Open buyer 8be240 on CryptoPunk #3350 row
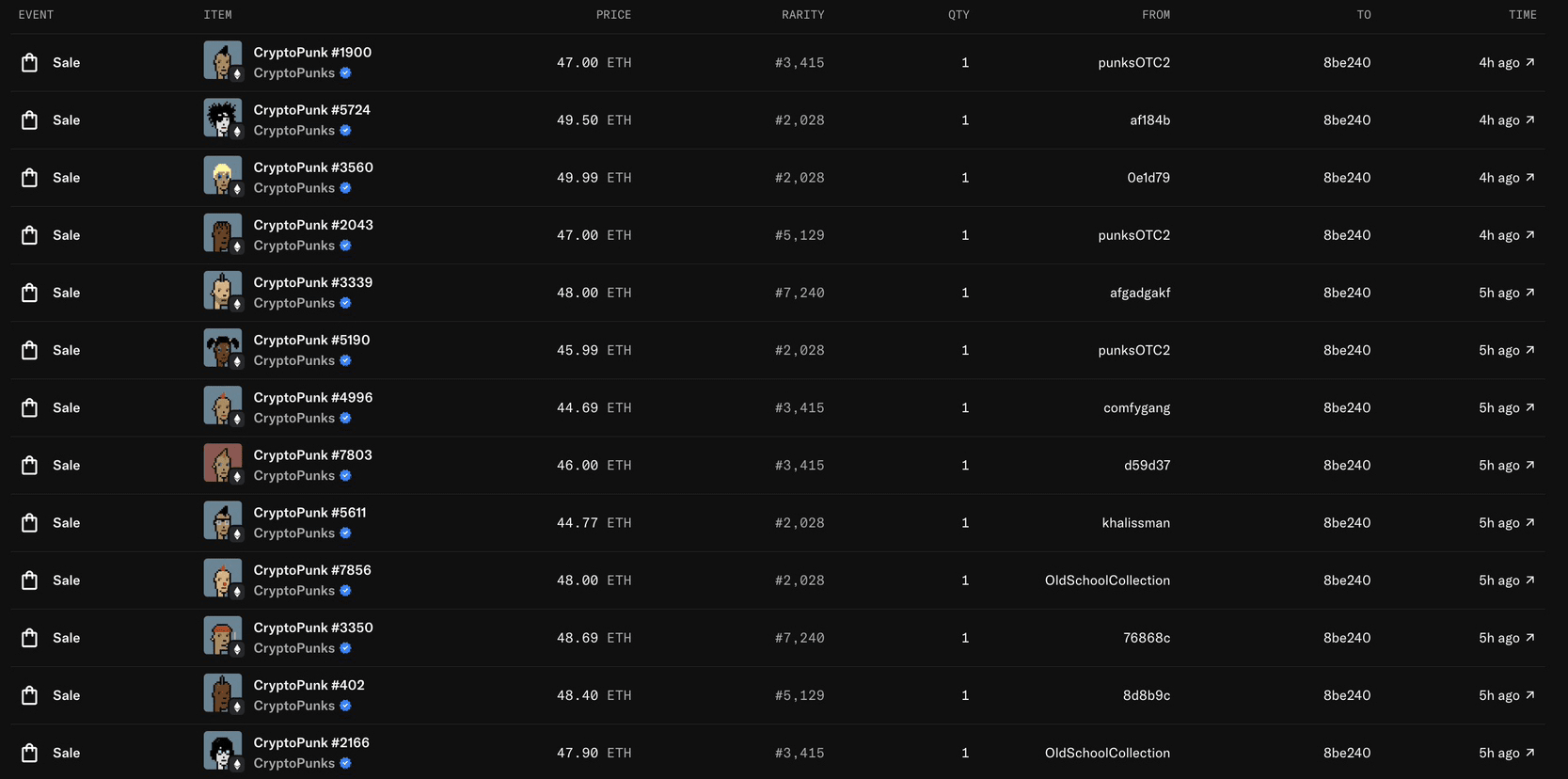 pyautogui.click(x=1346, y=638)
